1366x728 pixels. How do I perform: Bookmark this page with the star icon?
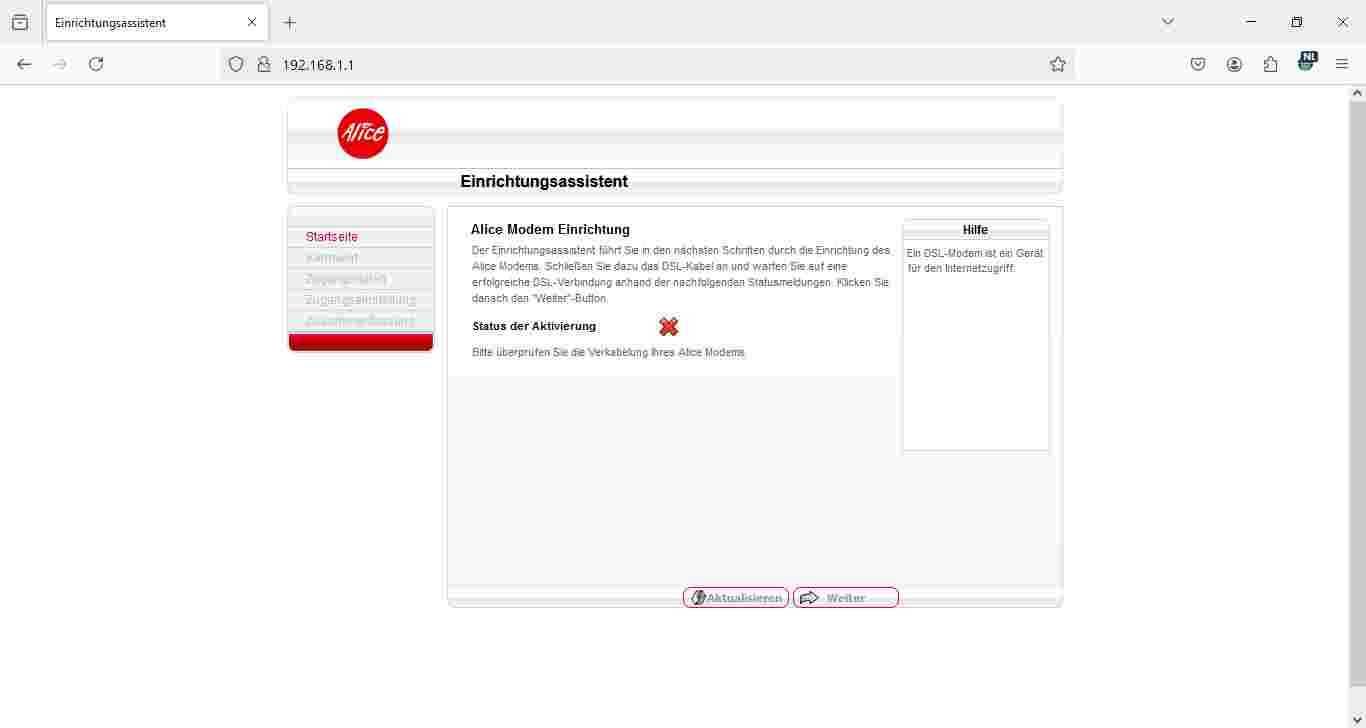click(x=1057, y=64)
